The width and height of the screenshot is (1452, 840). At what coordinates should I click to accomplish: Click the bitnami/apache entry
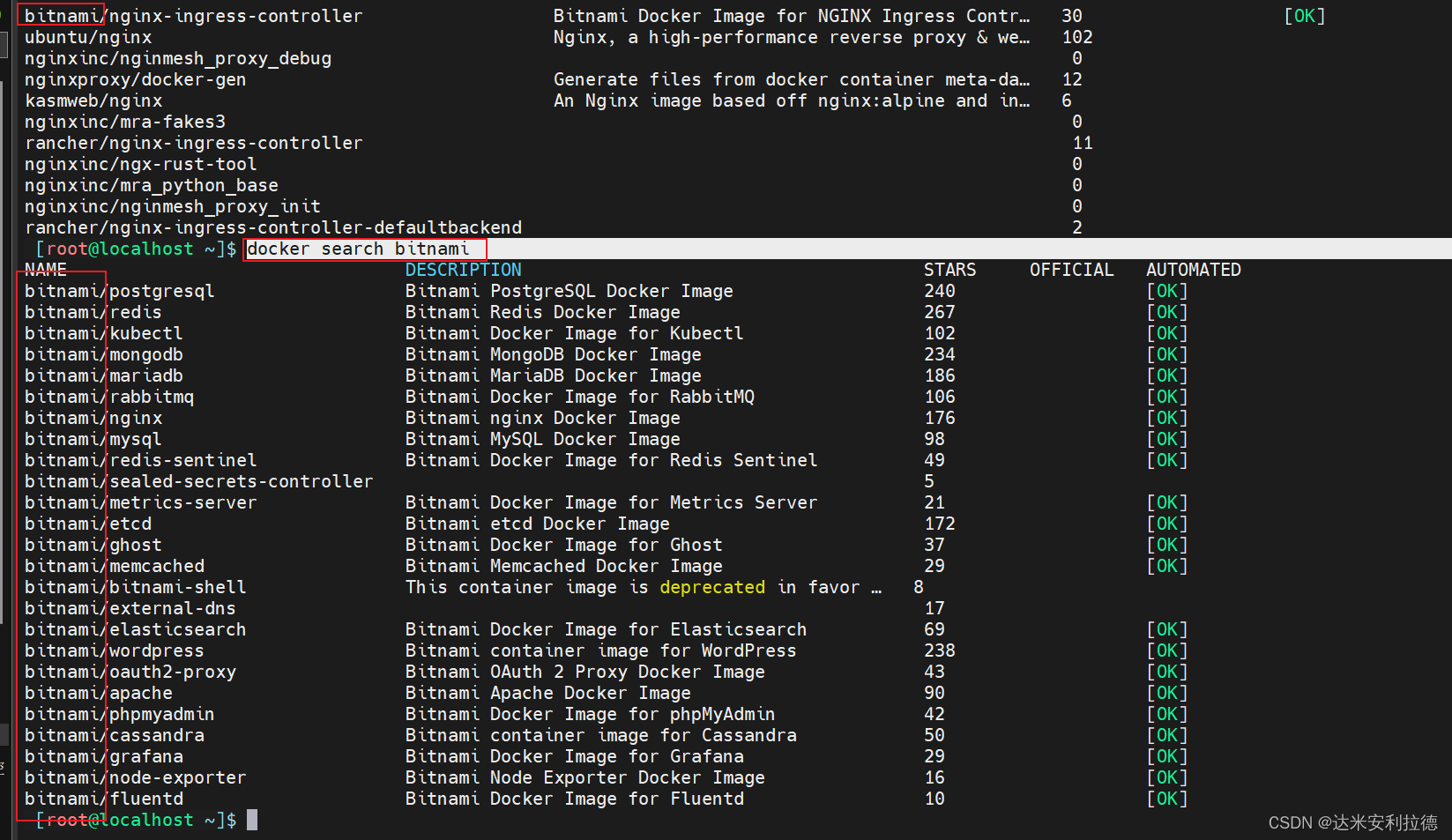(x=98, y=693)
